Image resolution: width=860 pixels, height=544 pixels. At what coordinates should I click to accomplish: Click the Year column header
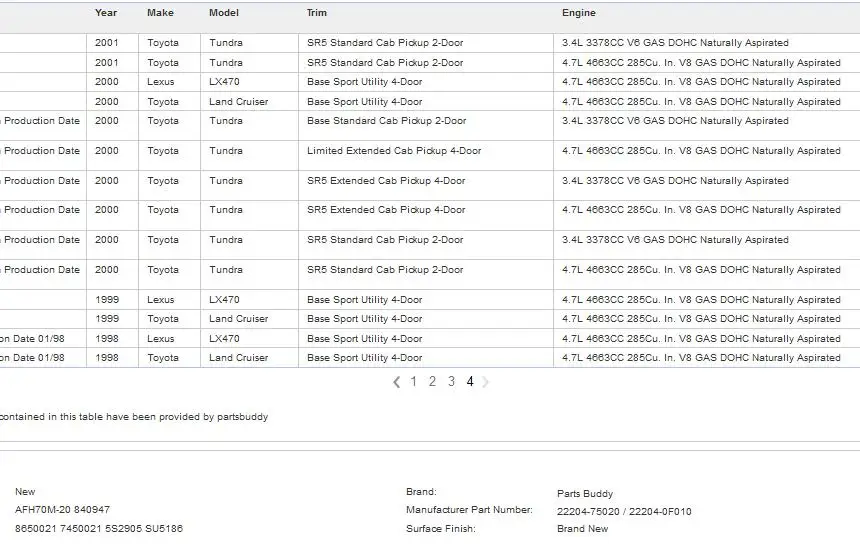point(106,13)
